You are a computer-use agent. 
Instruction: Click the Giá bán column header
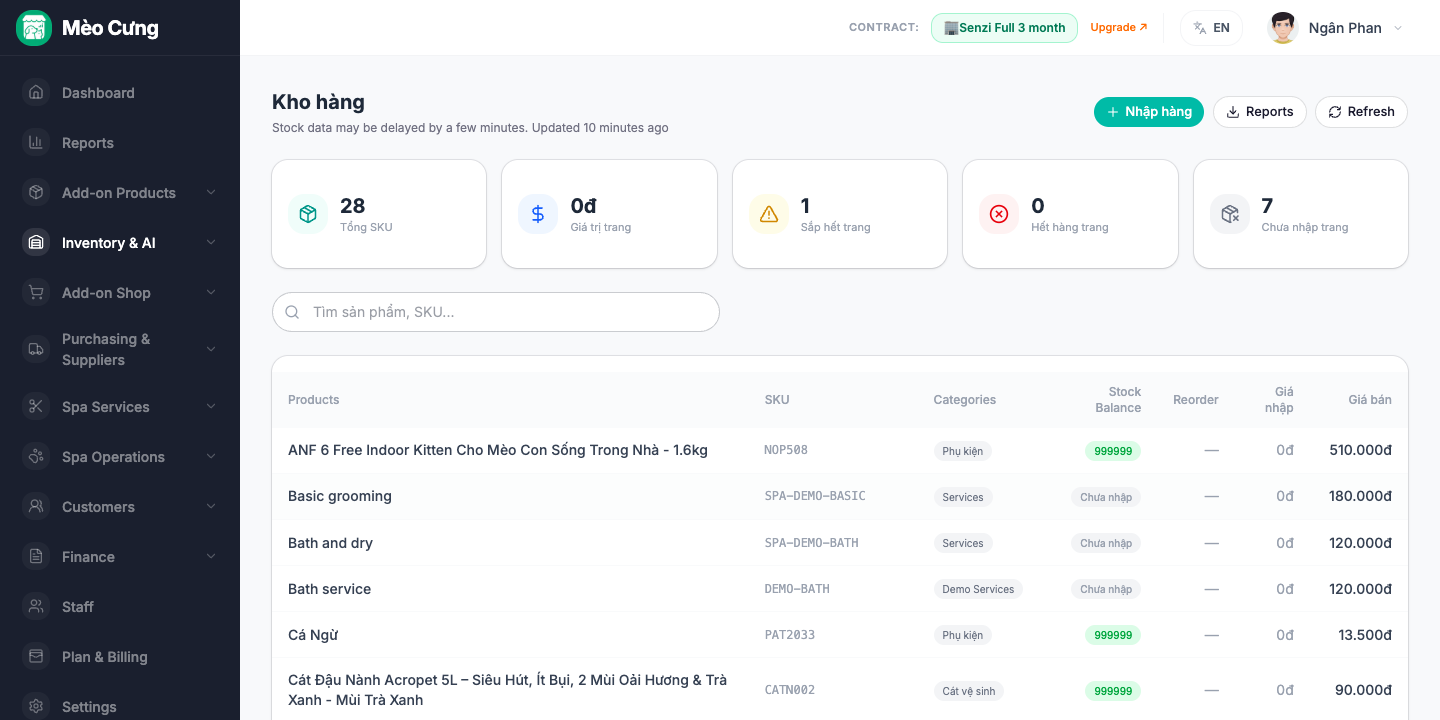point(1370,400)
